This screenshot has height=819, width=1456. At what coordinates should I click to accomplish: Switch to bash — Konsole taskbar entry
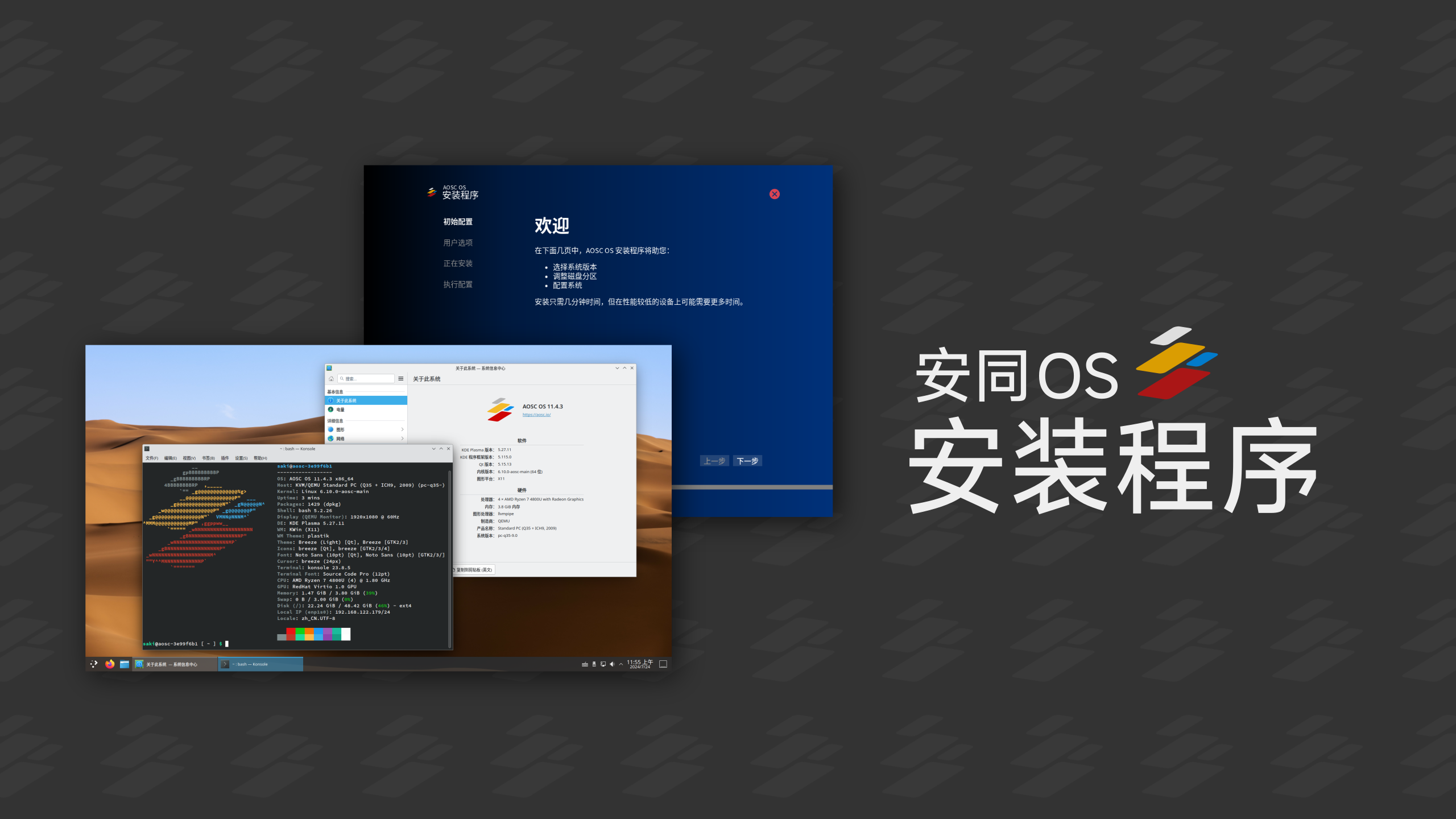point(260,664)
